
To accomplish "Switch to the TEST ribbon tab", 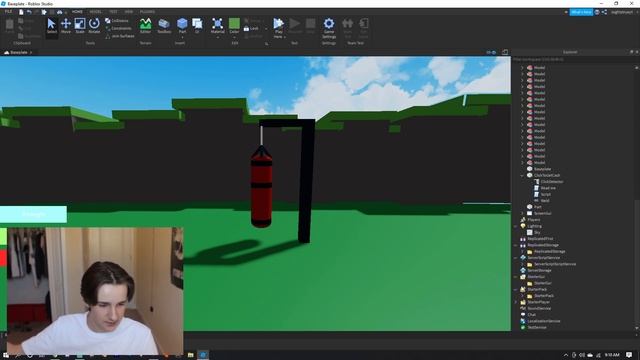I will tap(113, 12).
